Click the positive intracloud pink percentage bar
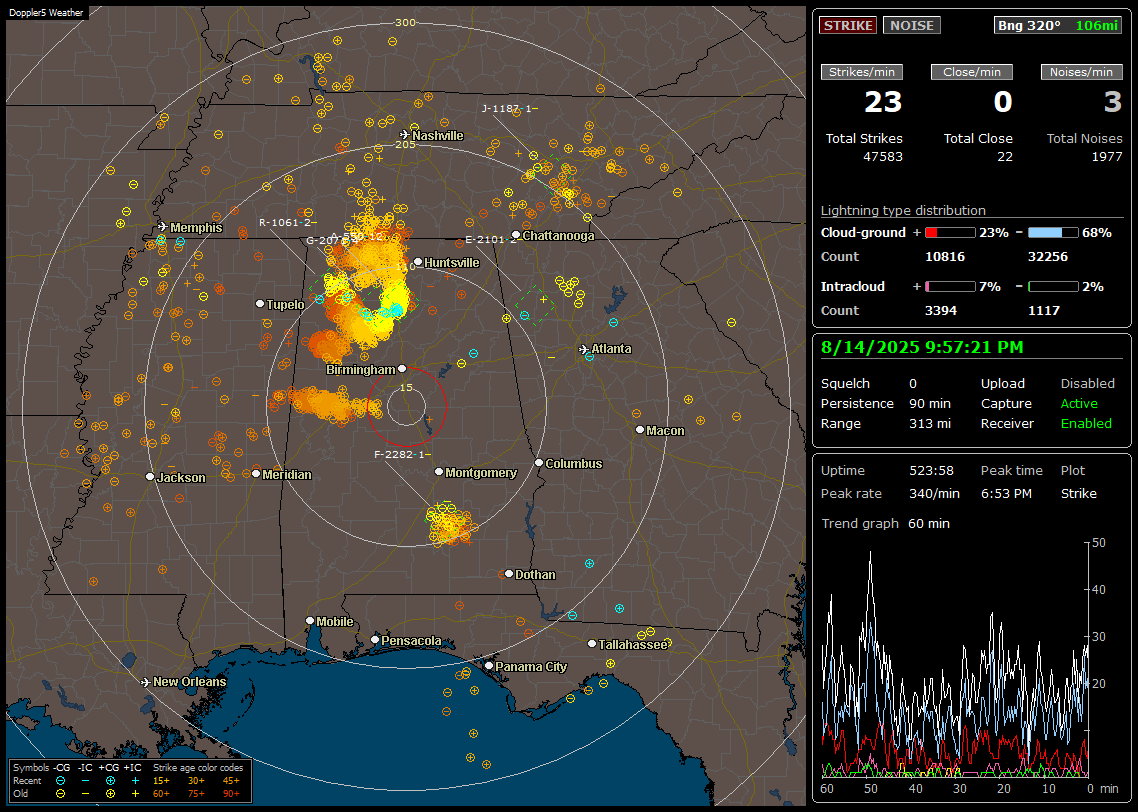The height and width of the screenshot is (812, 1138). (x=949, y=287)
